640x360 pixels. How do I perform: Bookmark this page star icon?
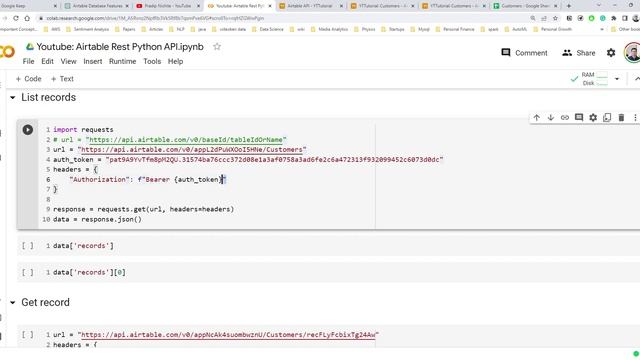click(555, 18)
